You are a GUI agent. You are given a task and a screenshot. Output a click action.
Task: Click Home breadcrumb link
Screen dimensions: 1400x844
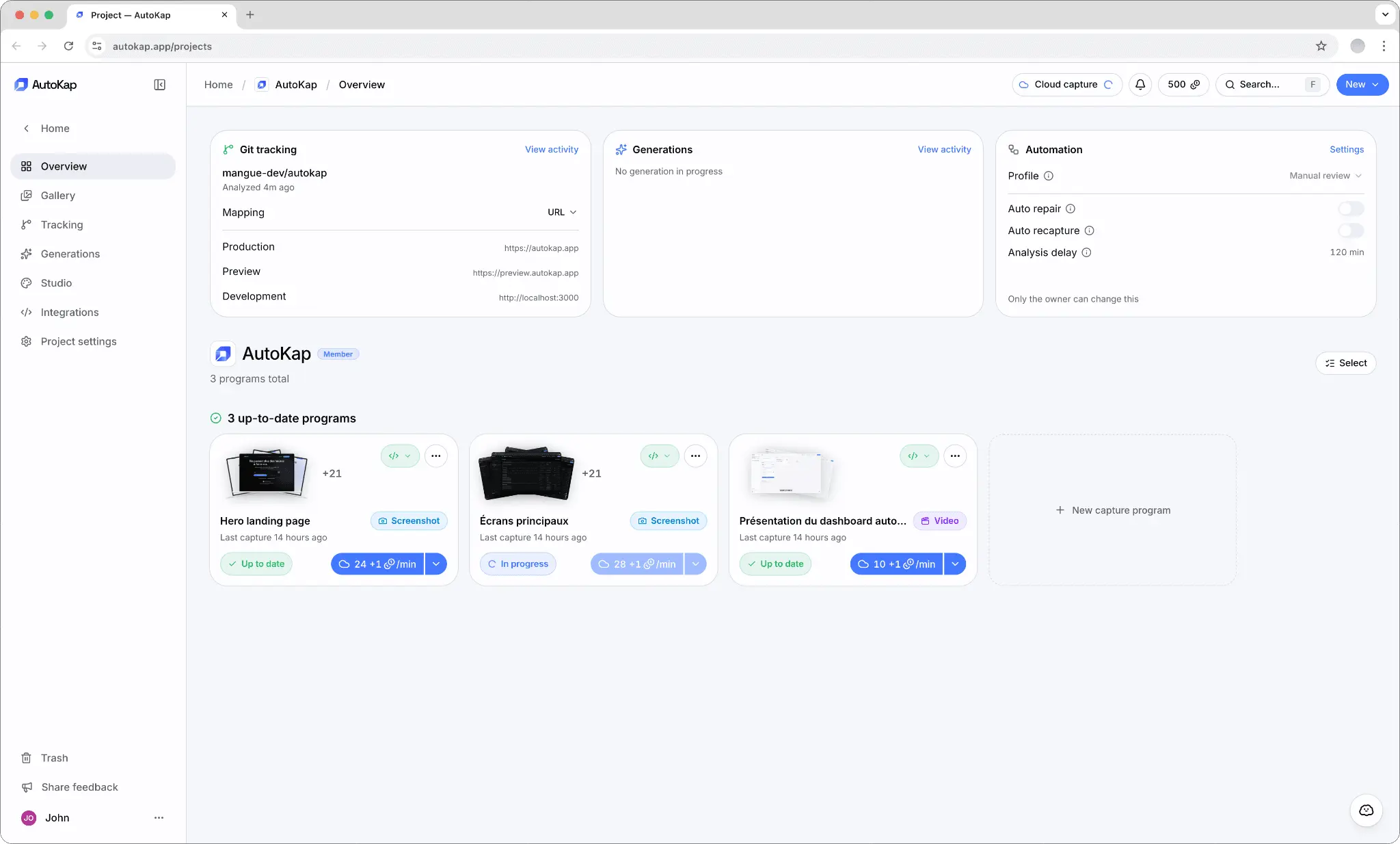218,85
